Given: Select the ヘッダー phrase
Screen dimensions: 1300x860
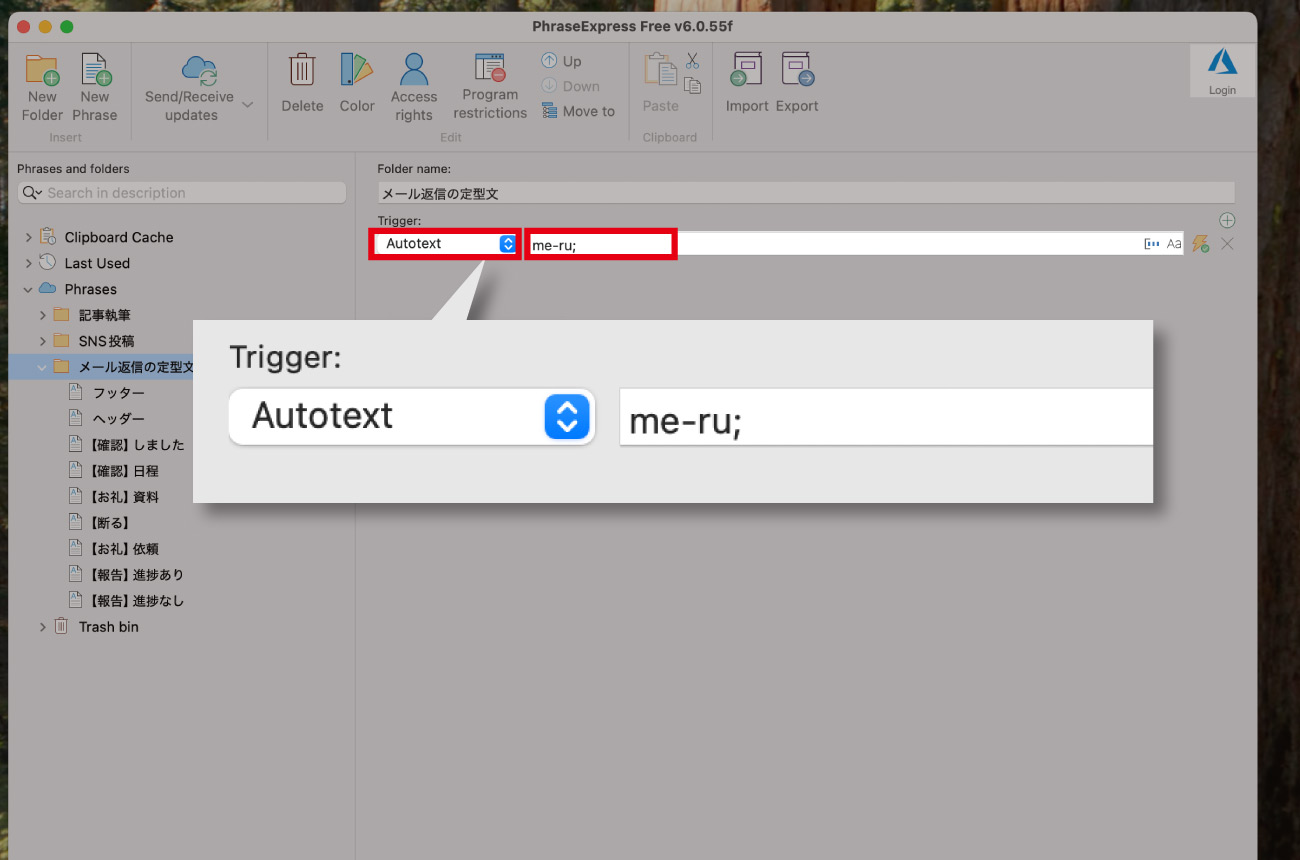Looking at the screenshot, I should tap(119, 419).
